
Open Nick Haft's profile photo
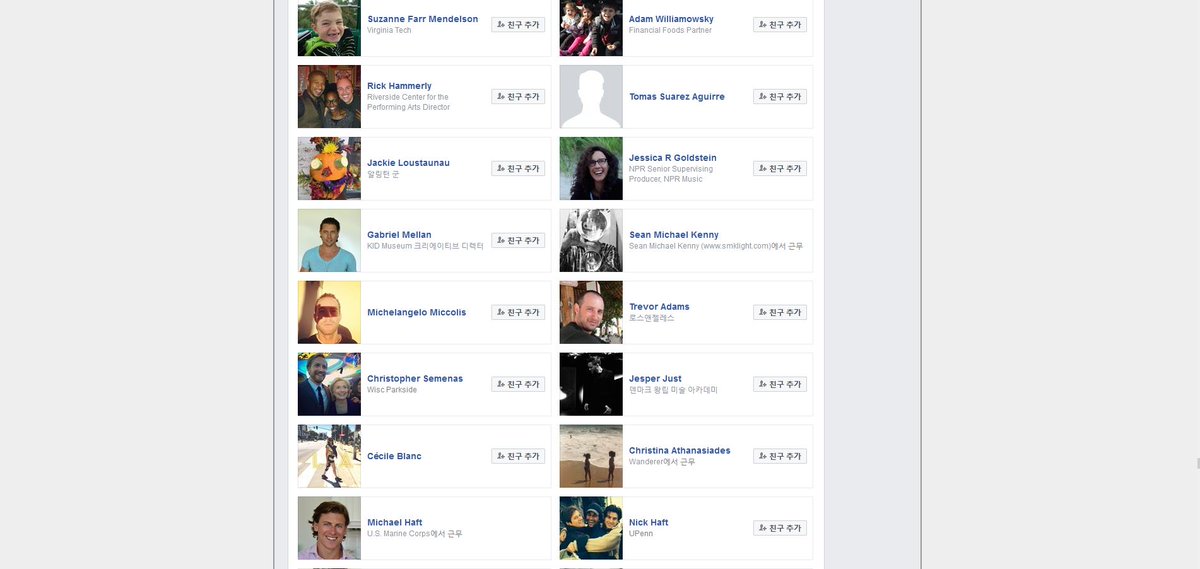tap(591, 528)
